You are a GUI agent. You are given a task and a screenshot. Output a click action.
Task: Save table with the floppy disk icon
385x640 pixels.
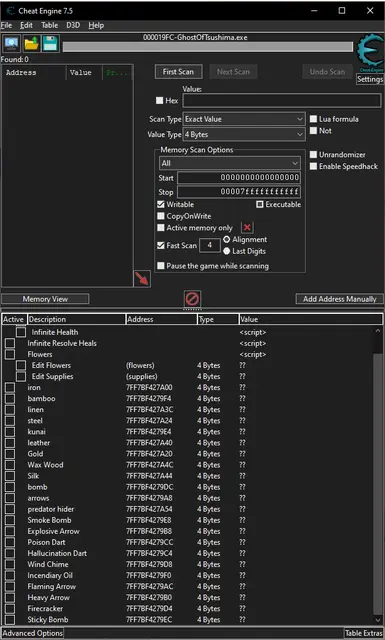50,43
